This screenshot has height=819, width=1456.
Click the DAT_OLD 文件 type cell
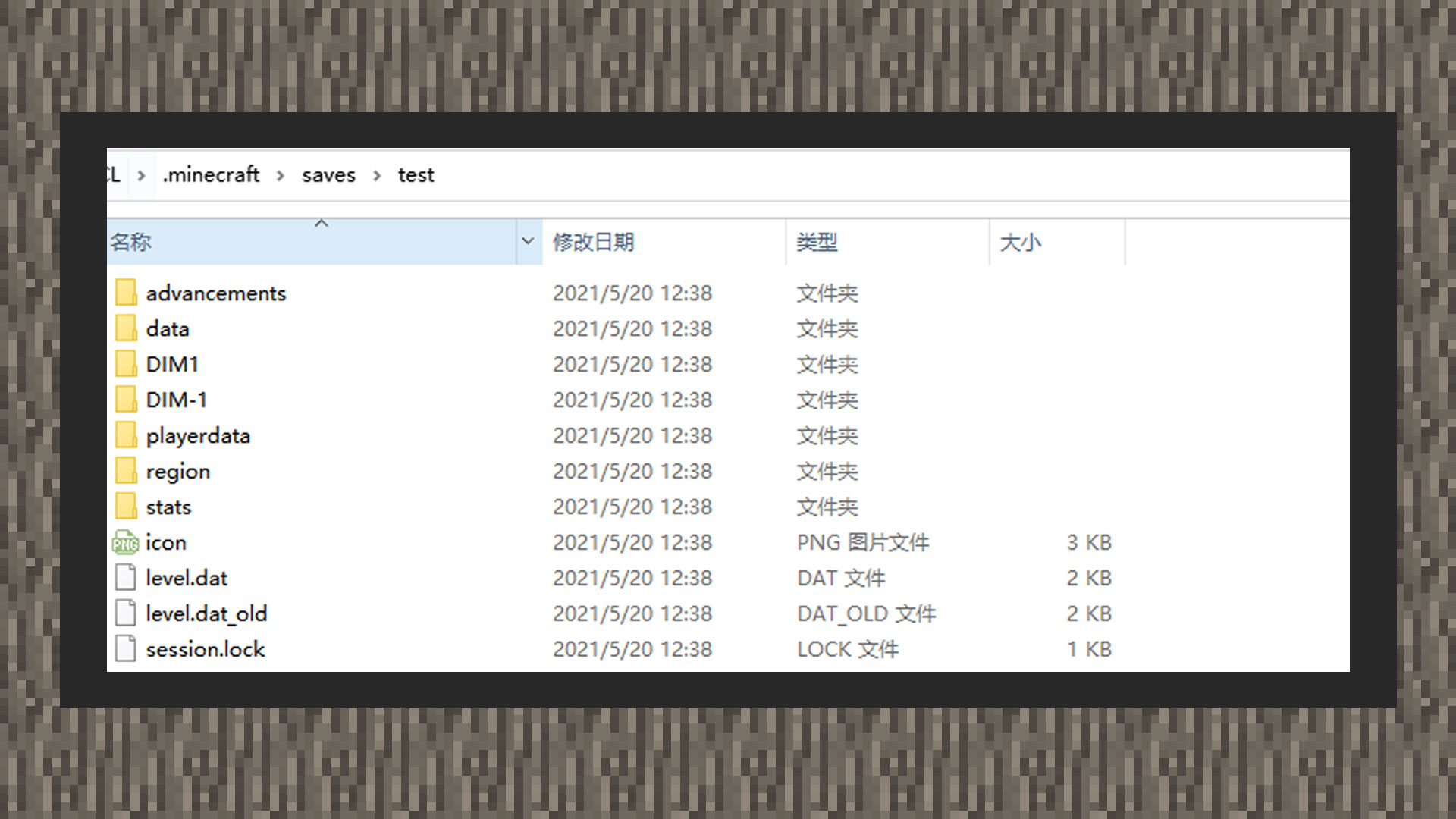[x=867, y=614]
